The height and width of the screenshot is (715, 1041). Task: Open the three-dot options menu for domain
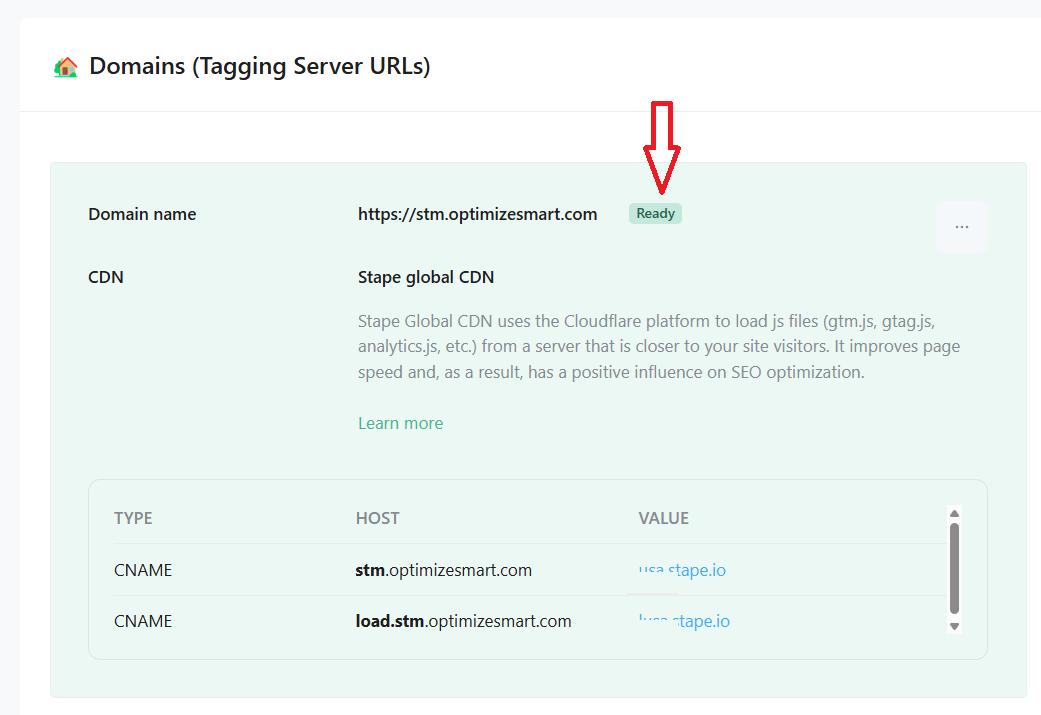[961, 227]
